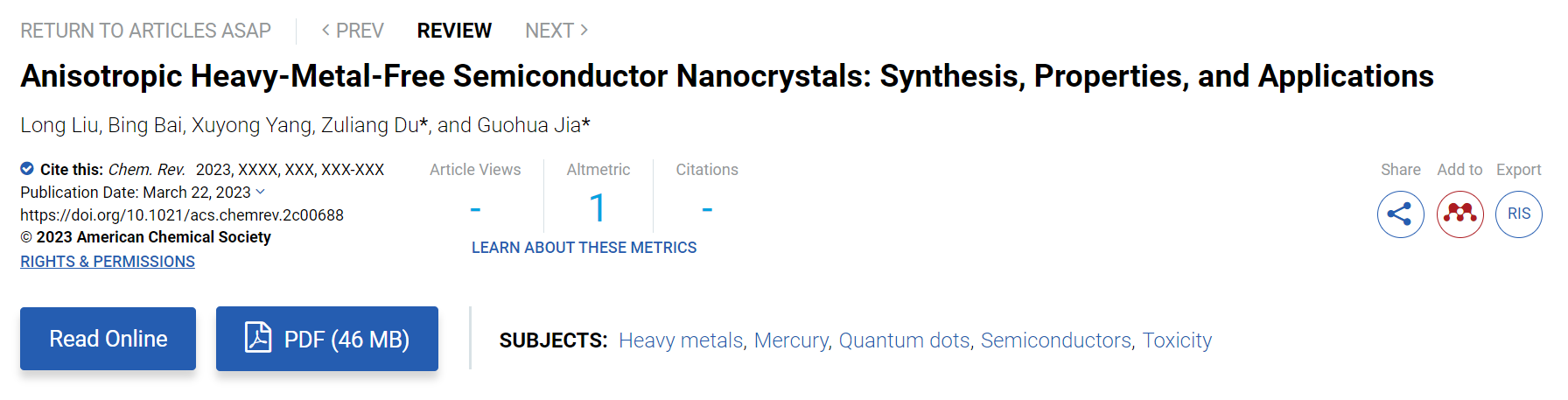Open the Toxicity subject link

click(x=1177, y=340)
